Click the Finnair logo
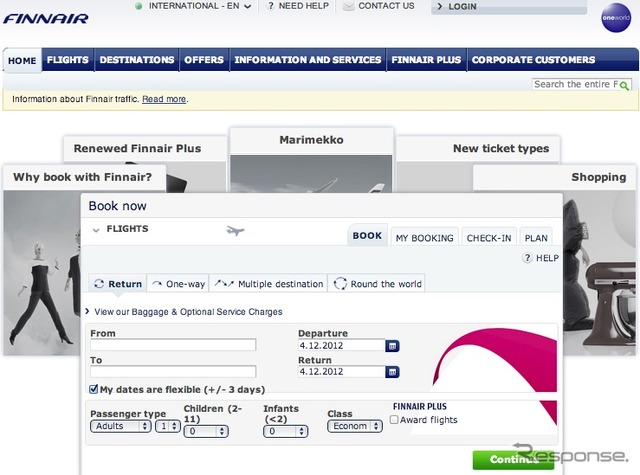The width and height of the screenshot is (640, 475). point(46,19)
